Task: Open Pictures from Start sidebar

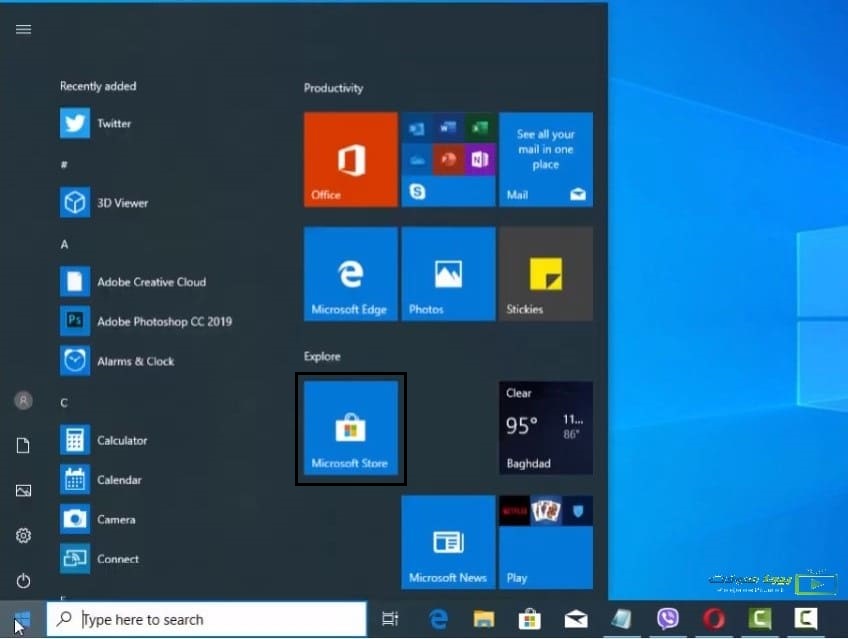Action: pos(23,490)
